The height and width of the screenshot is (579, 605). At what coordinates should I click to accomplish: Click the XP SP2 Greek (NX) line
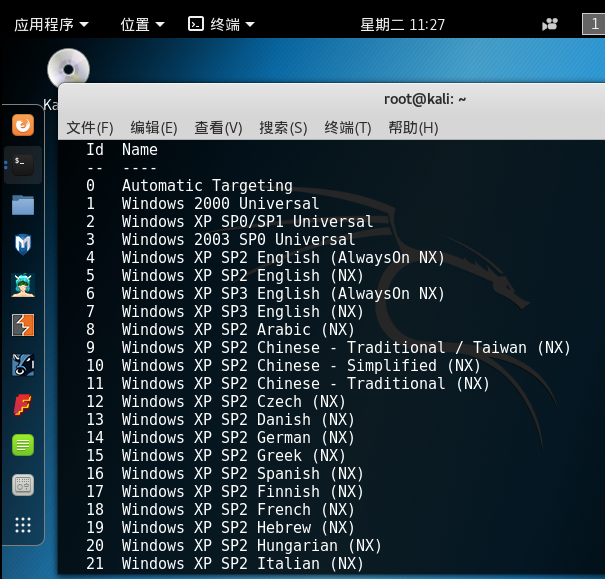(x=233, y=456)
